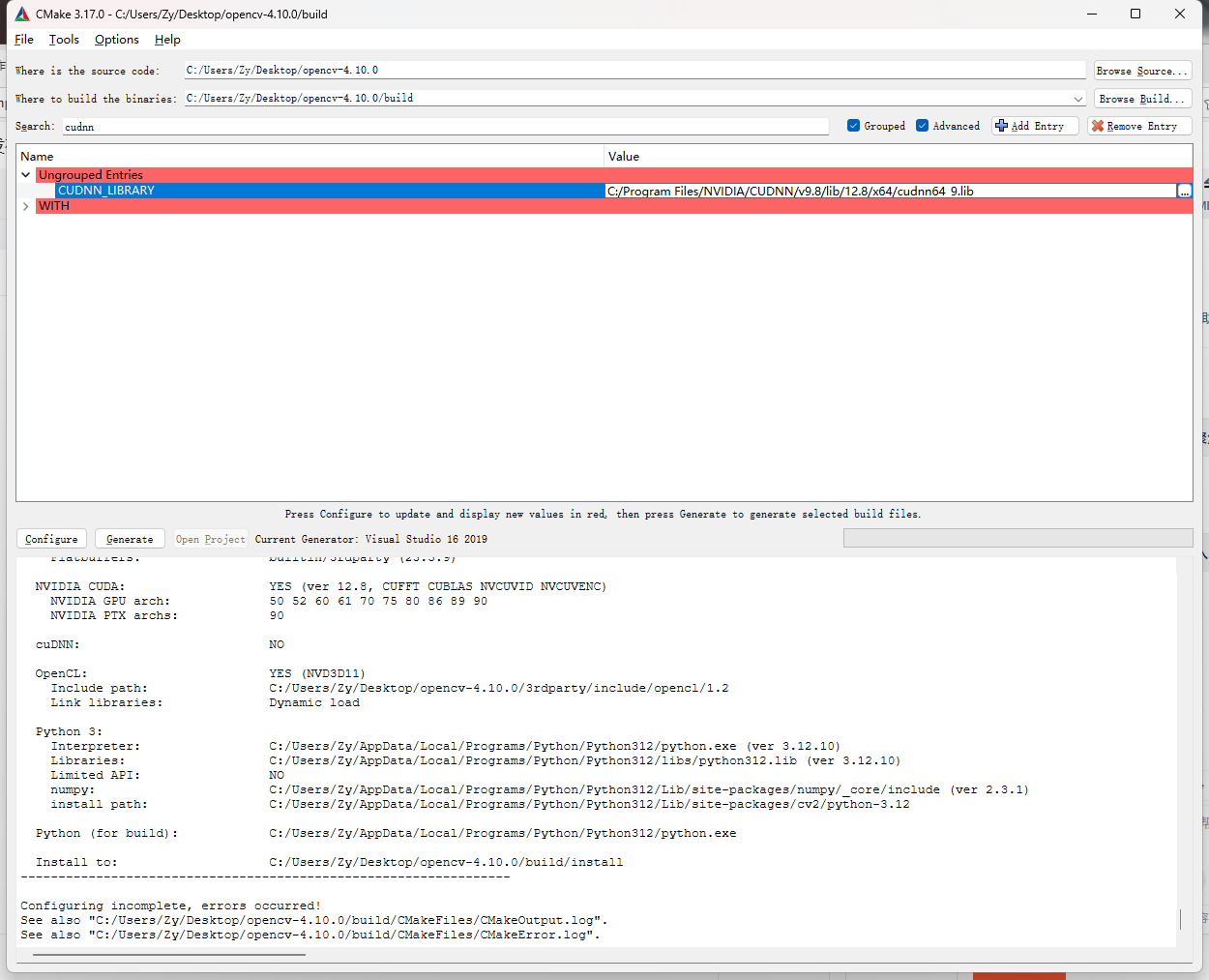Close the CMake window
The width and height of the screenshot is (1209, 980).
pos(1180,14)
